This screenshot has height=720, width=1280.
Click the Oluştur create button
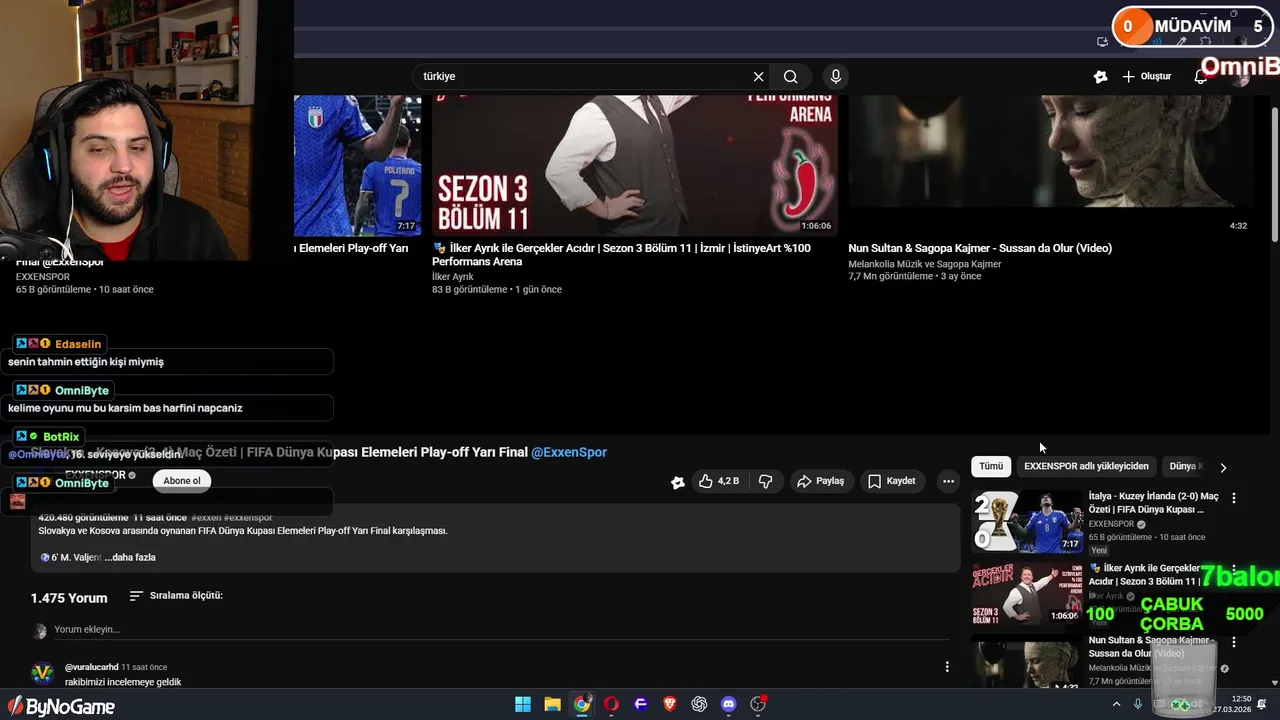[1146, 76]
